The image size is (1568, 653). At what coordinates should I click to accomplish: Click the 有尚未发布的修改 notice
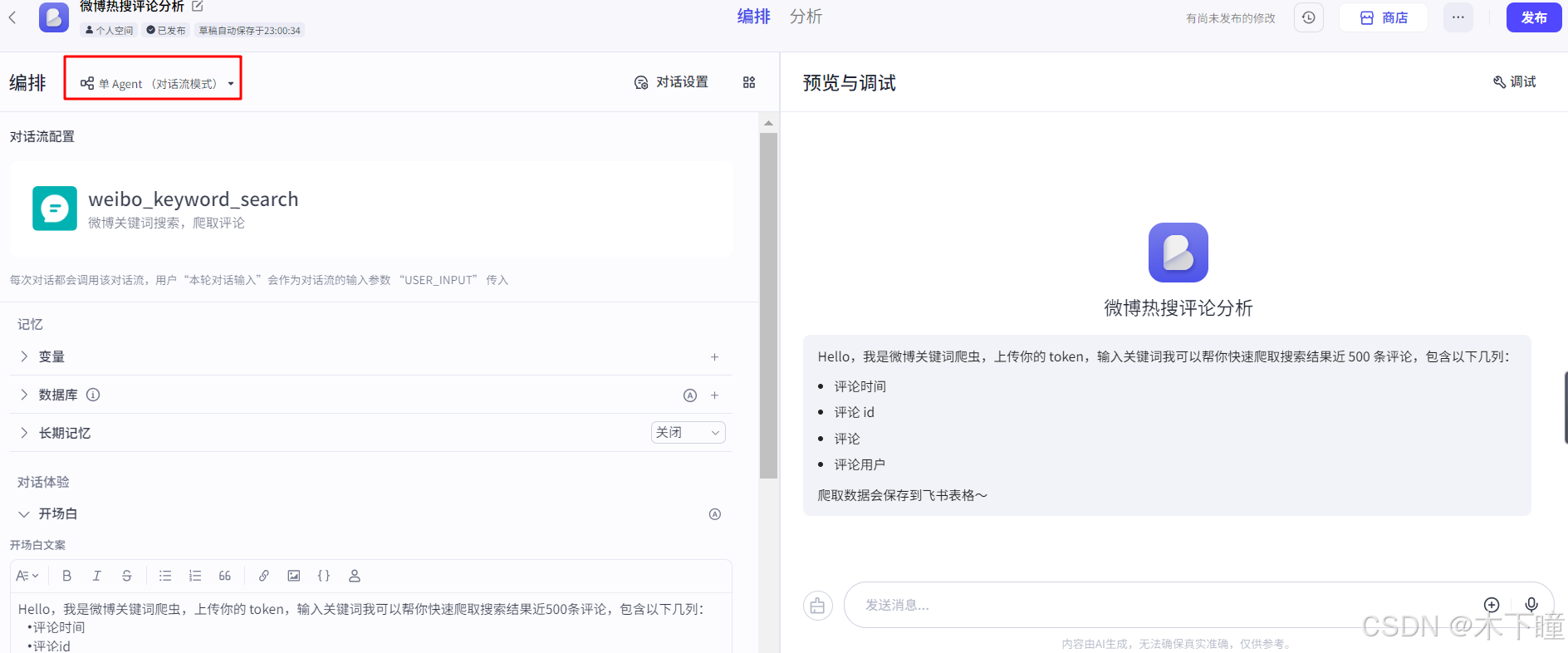[x=1231, y=18]
